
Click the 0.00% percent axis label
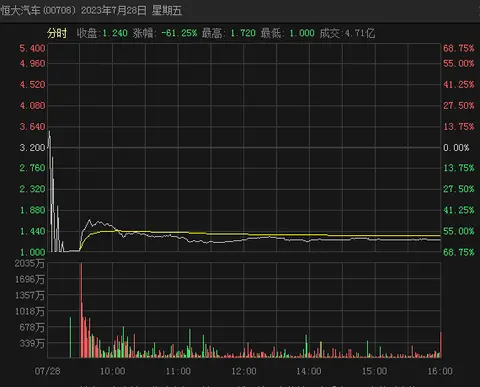456,148
